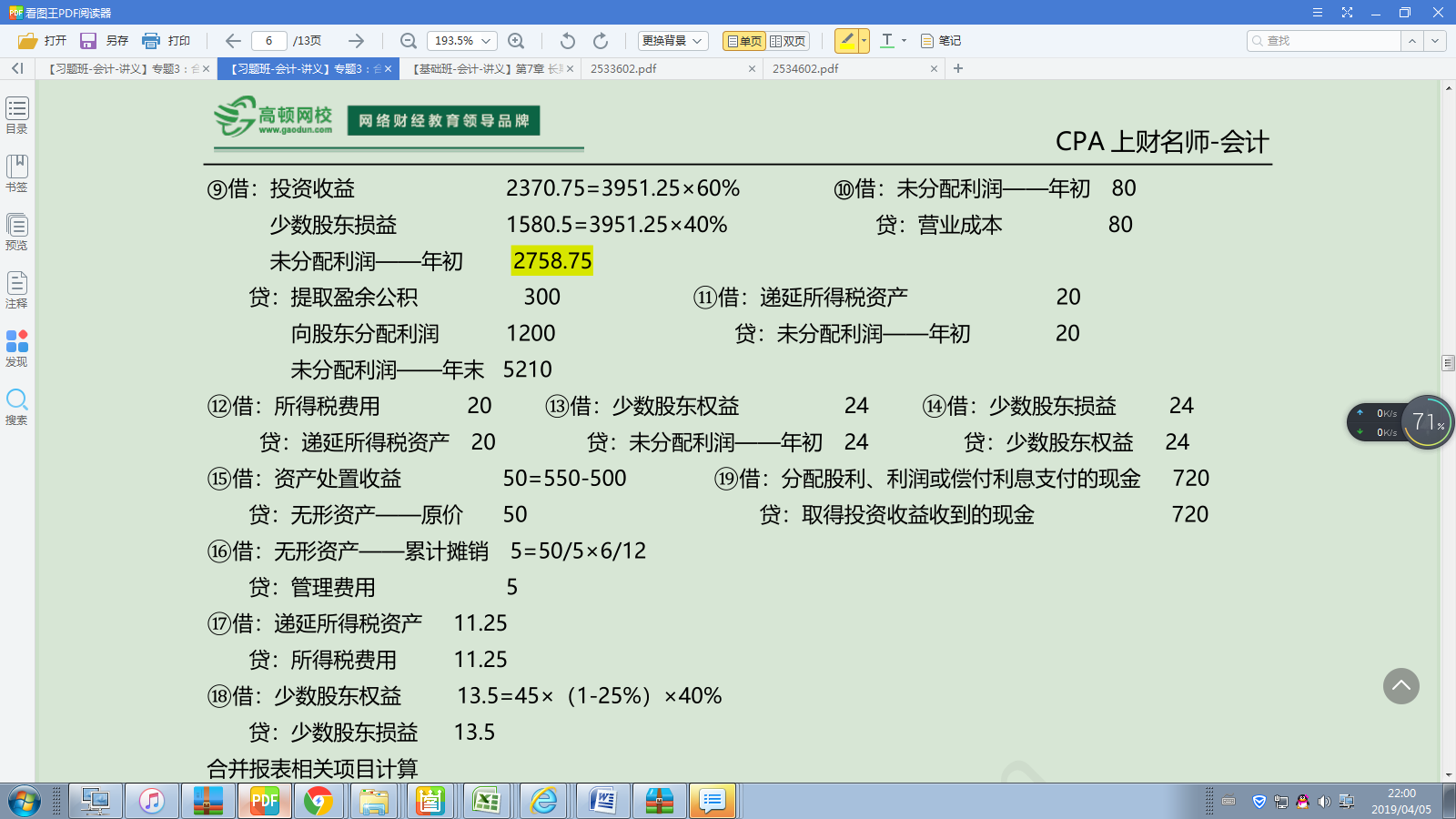1456x819 pixels.
Task: Switch to the 基础班-会计-讲义 第7章 tab
Action: 488,69
